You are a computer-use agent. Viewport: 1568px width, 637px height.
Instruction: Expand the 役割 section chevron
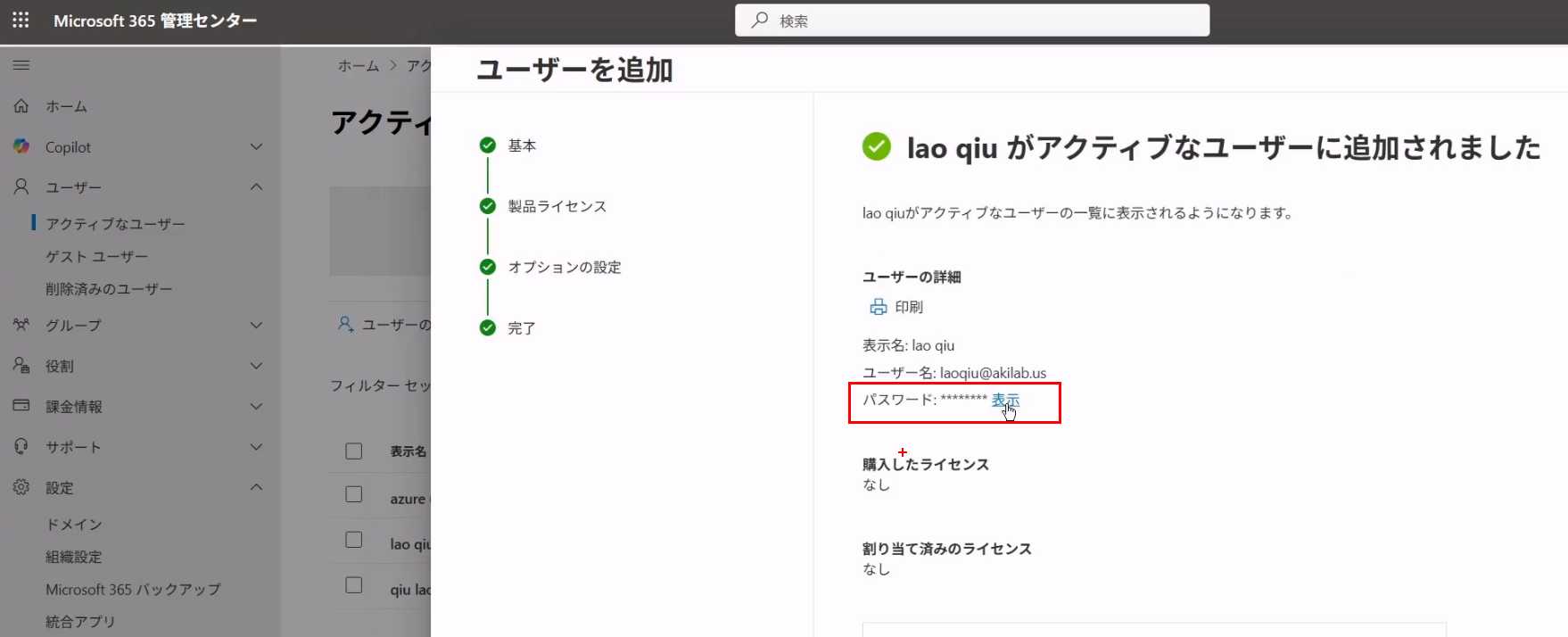[x=256, y=366]
